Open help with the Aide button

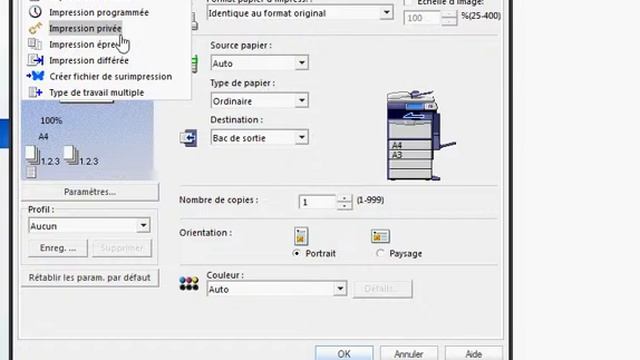[x=473, y=353]
